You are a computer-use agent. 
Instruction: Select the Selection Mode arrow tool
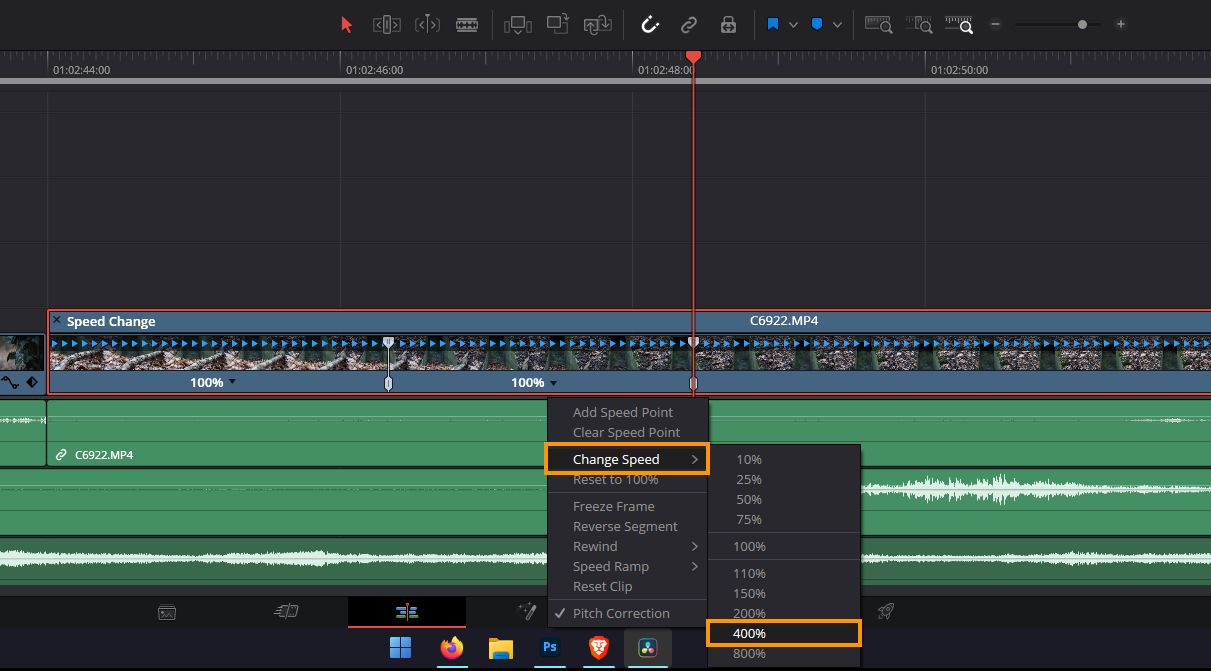(347, 24)
